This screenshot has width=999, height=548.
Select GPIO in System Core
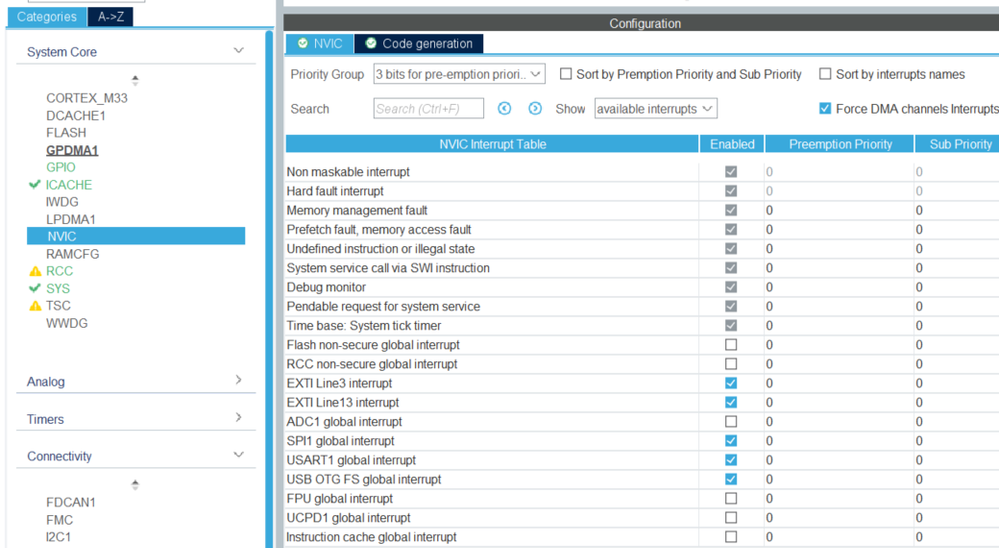61,167
